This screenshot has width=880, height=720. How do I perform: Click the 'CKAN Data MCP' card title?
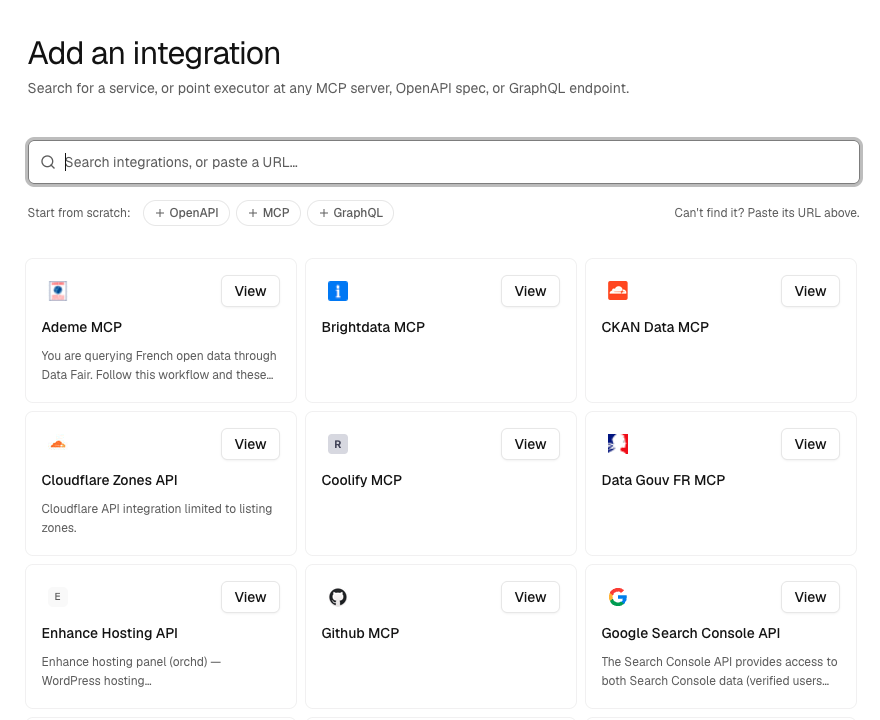point(655,327)
